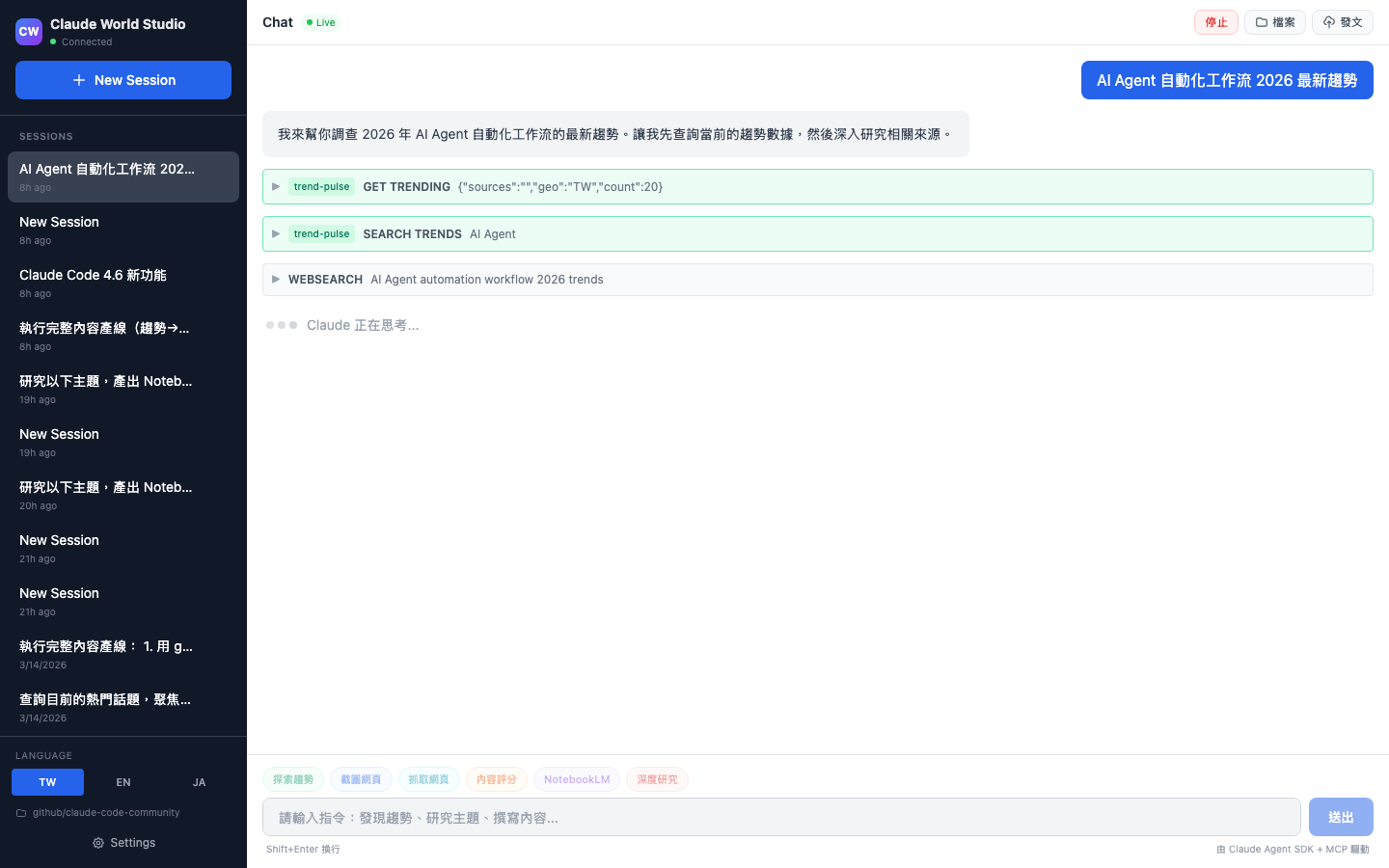Click the 探索趨勢 quick action chip

pos(293,779)
